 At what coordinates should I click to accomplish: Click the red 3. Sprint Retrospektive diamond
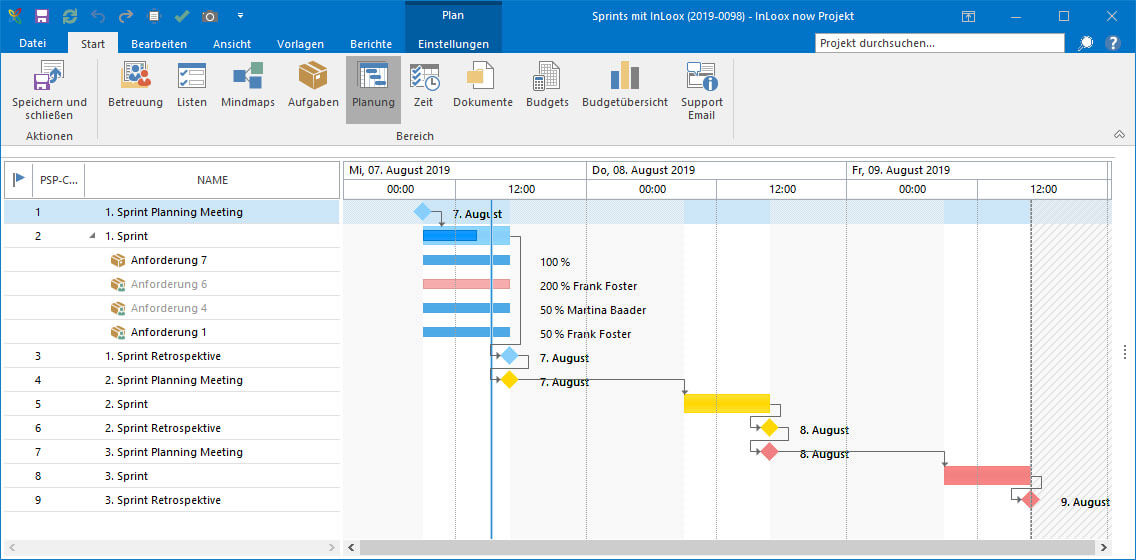(1030, 499)
